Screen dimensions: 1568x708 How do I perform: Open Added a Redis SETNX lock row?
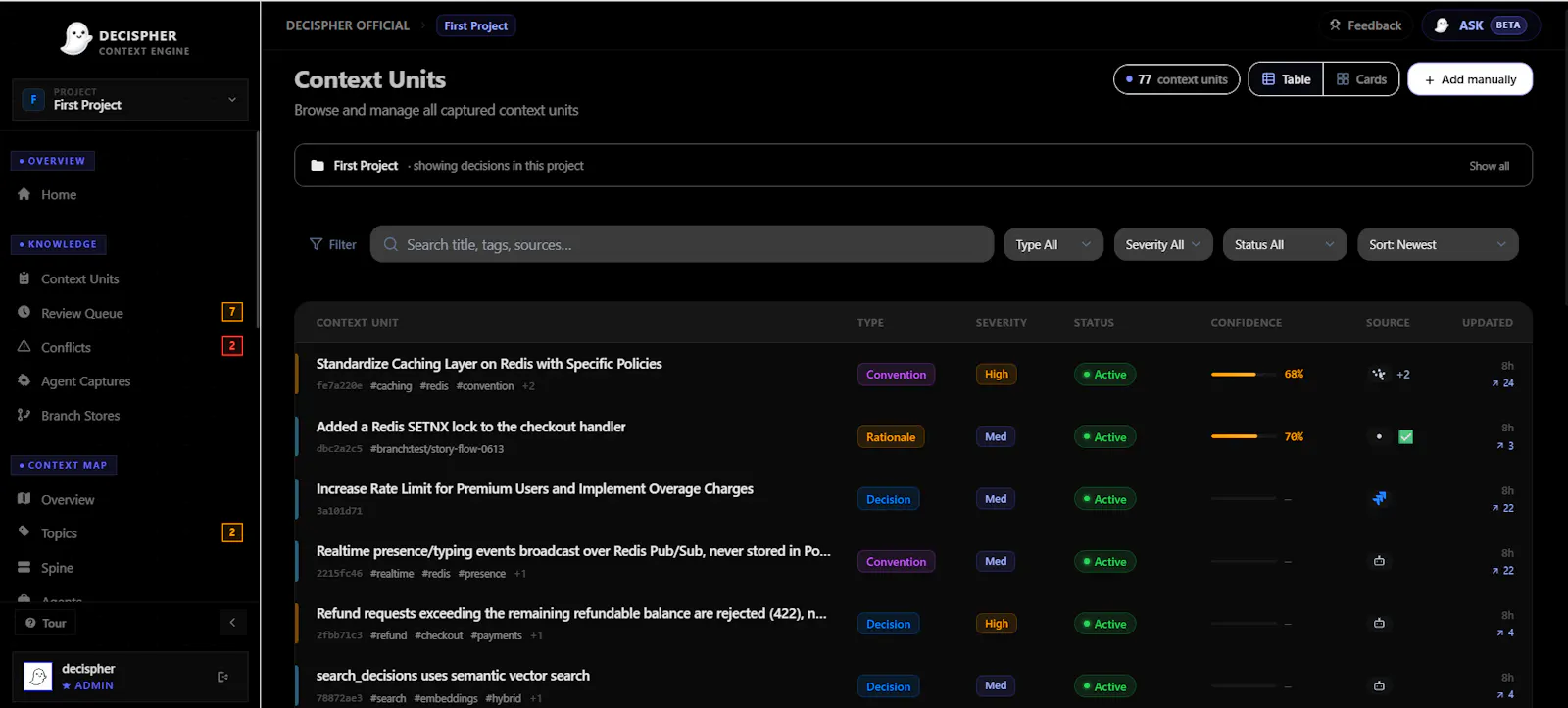(912, 436)
